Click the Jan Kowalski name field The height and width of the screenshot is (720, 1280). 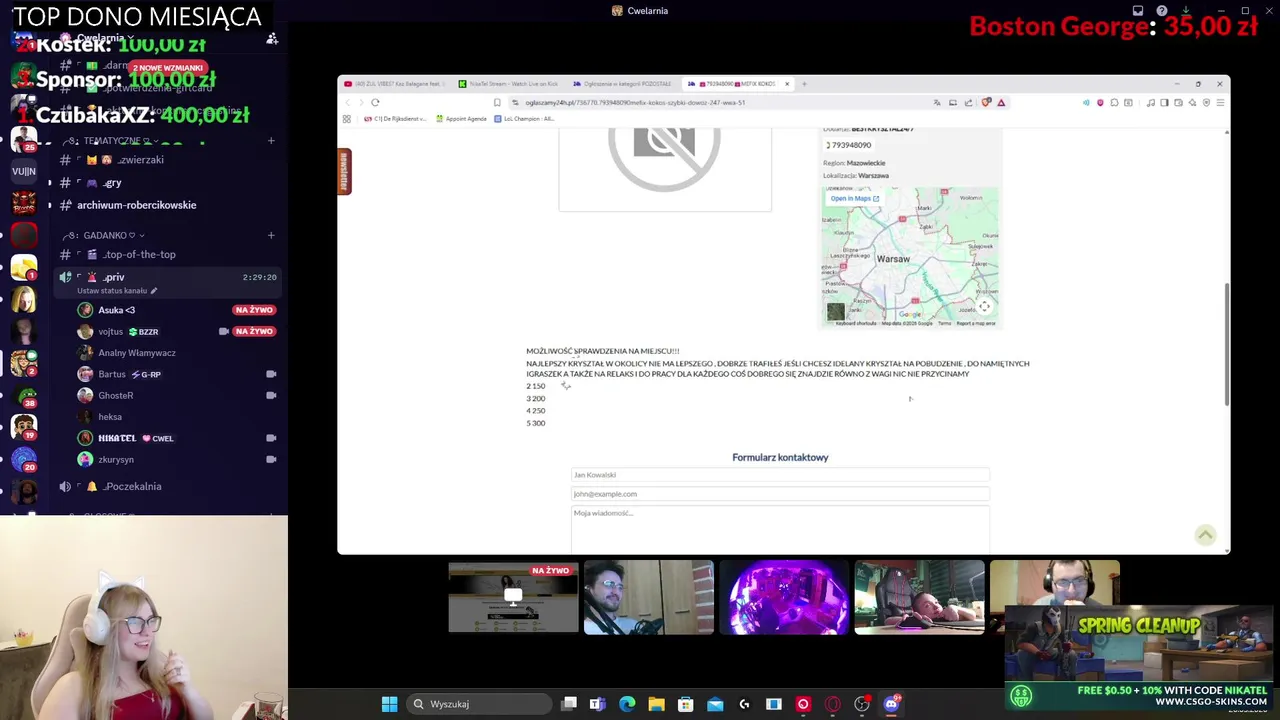tap(780, 475)
